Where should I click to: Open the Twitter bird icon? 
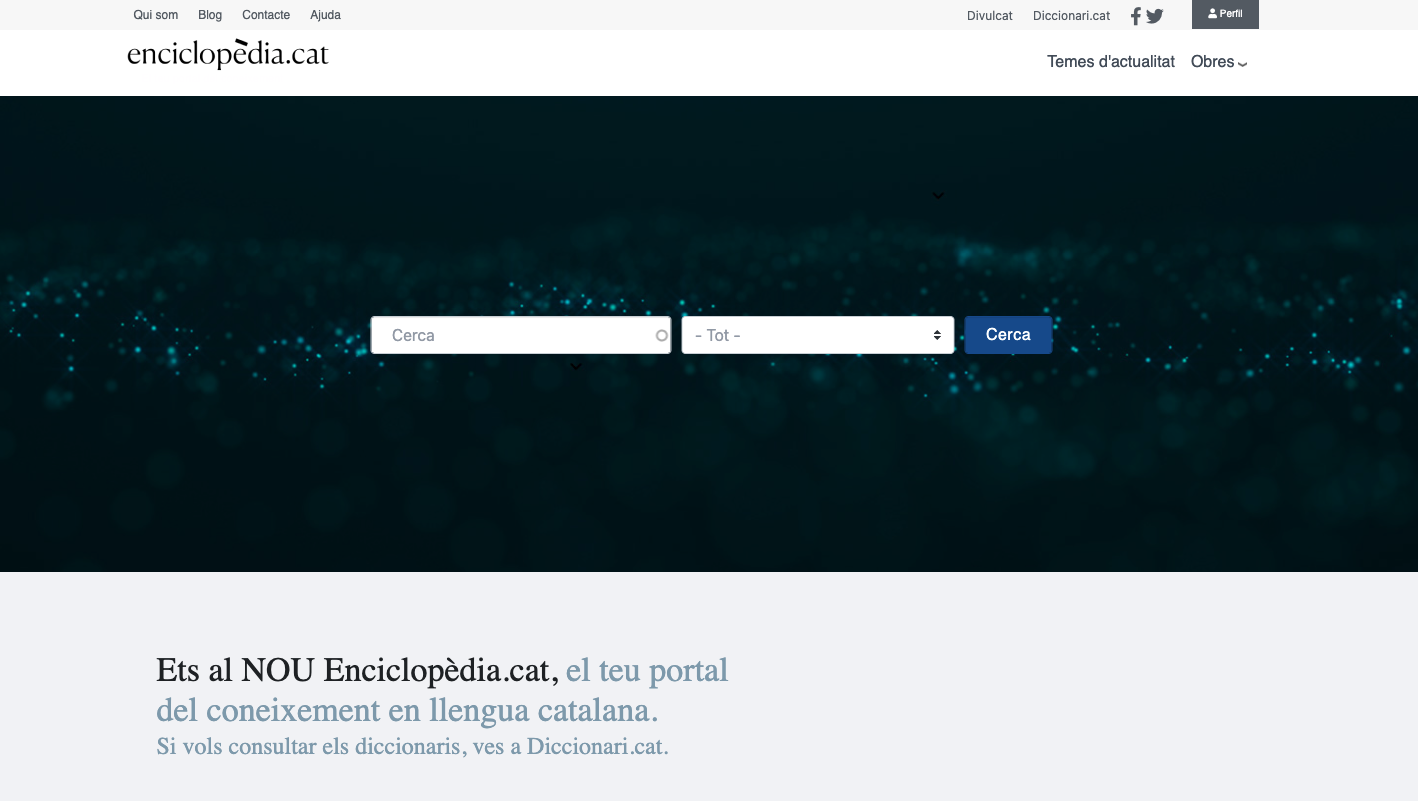(1155, 16)
